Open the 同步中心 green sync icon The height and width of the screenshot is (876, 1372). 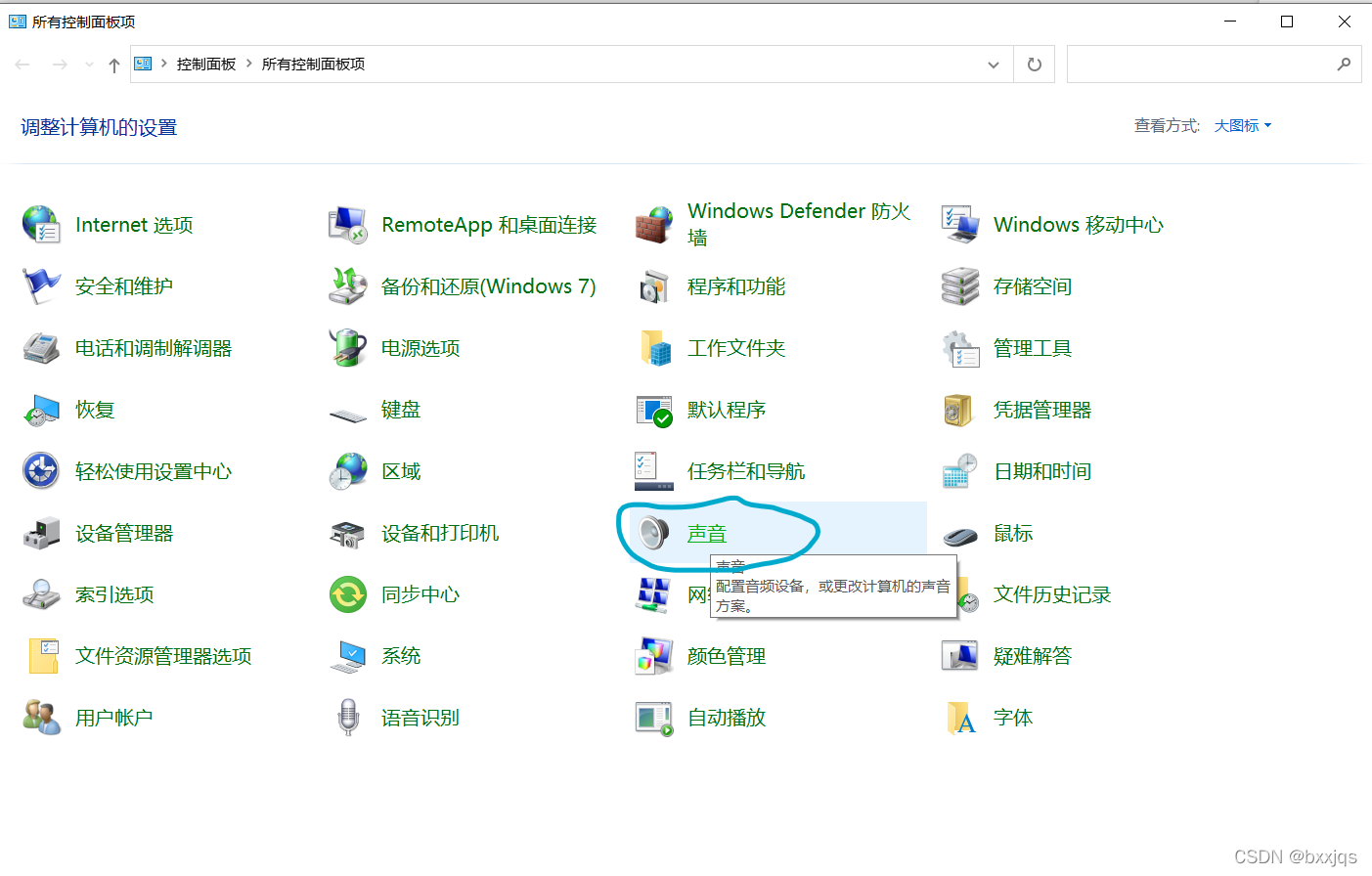pyautogui.click(x=347, y=594)
